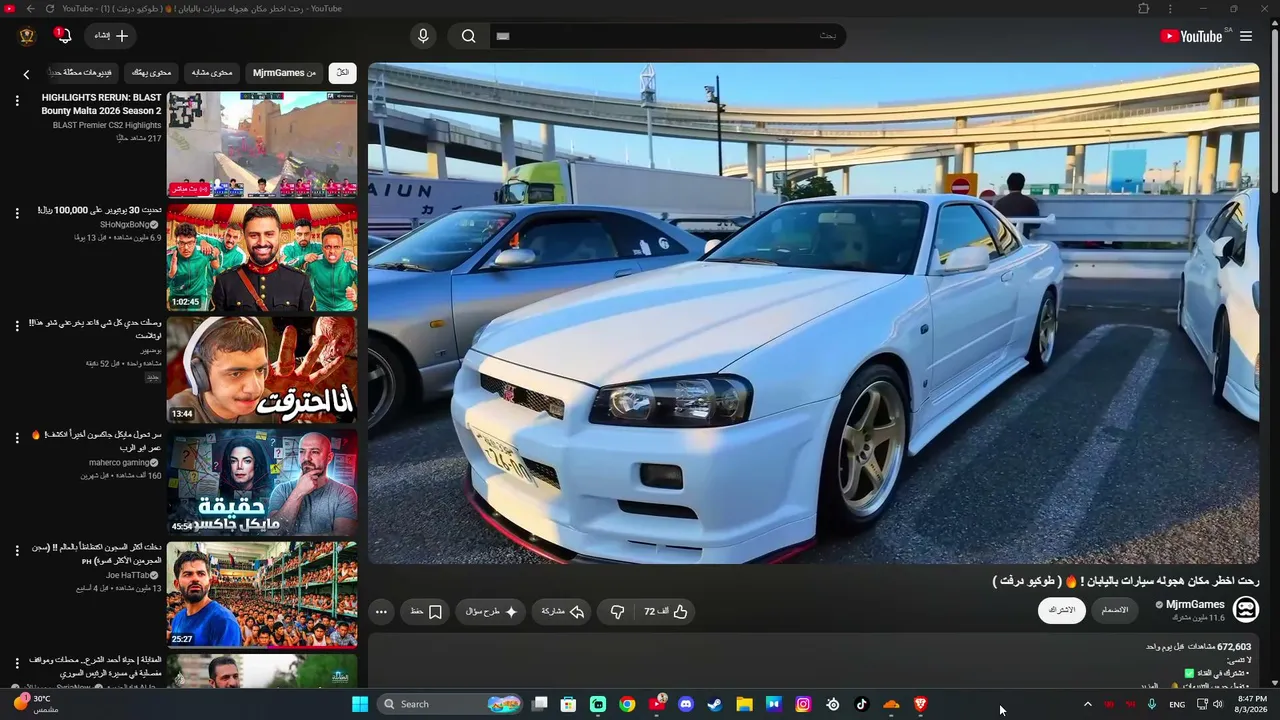This screenshot has width=1280, height=720.
Task: Open the taskbar clock showing 8:47 PM
Action: (1252, 704)
